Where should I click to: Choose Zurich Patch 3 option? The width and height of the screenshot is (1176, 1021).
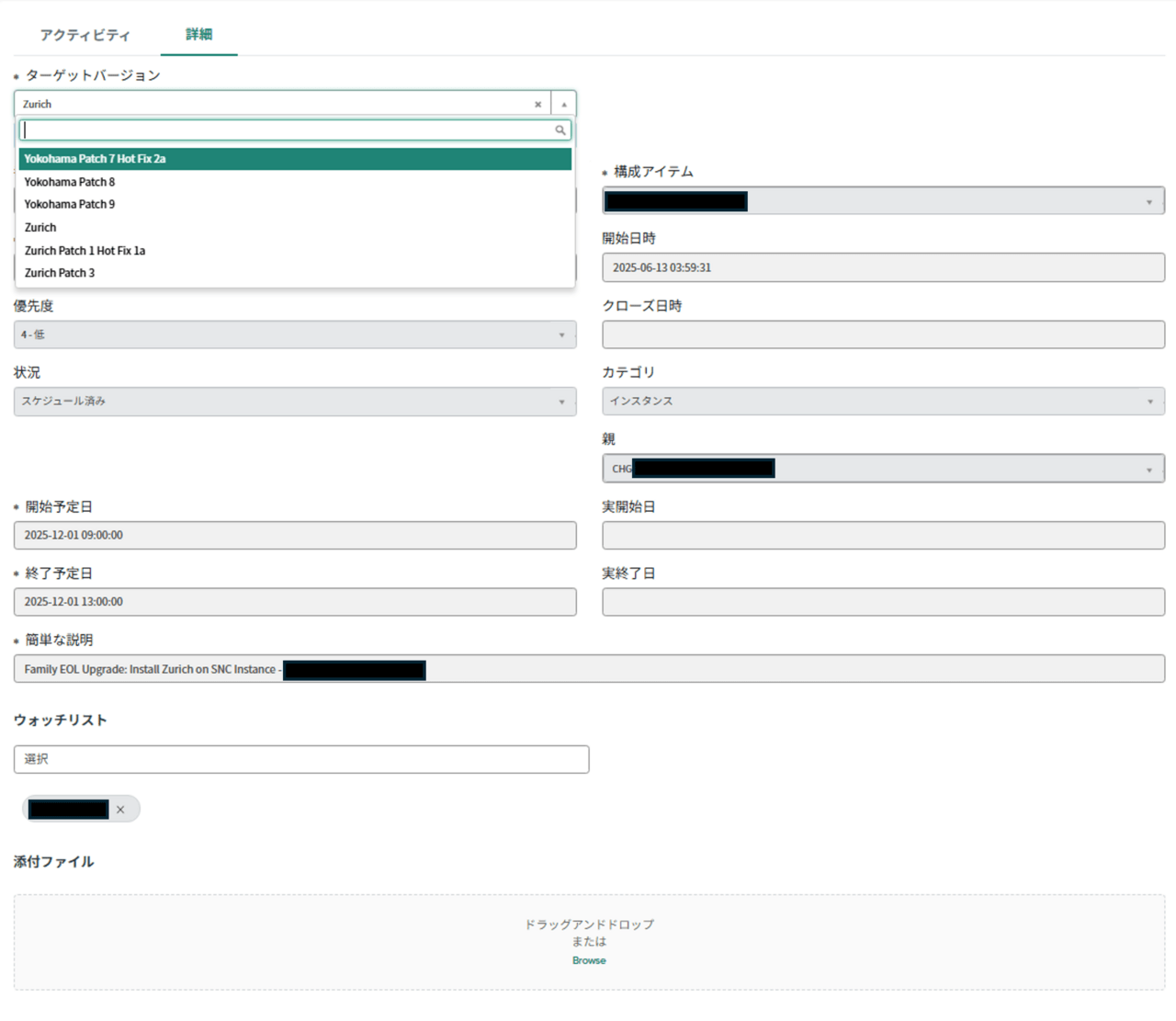point(60,273)
